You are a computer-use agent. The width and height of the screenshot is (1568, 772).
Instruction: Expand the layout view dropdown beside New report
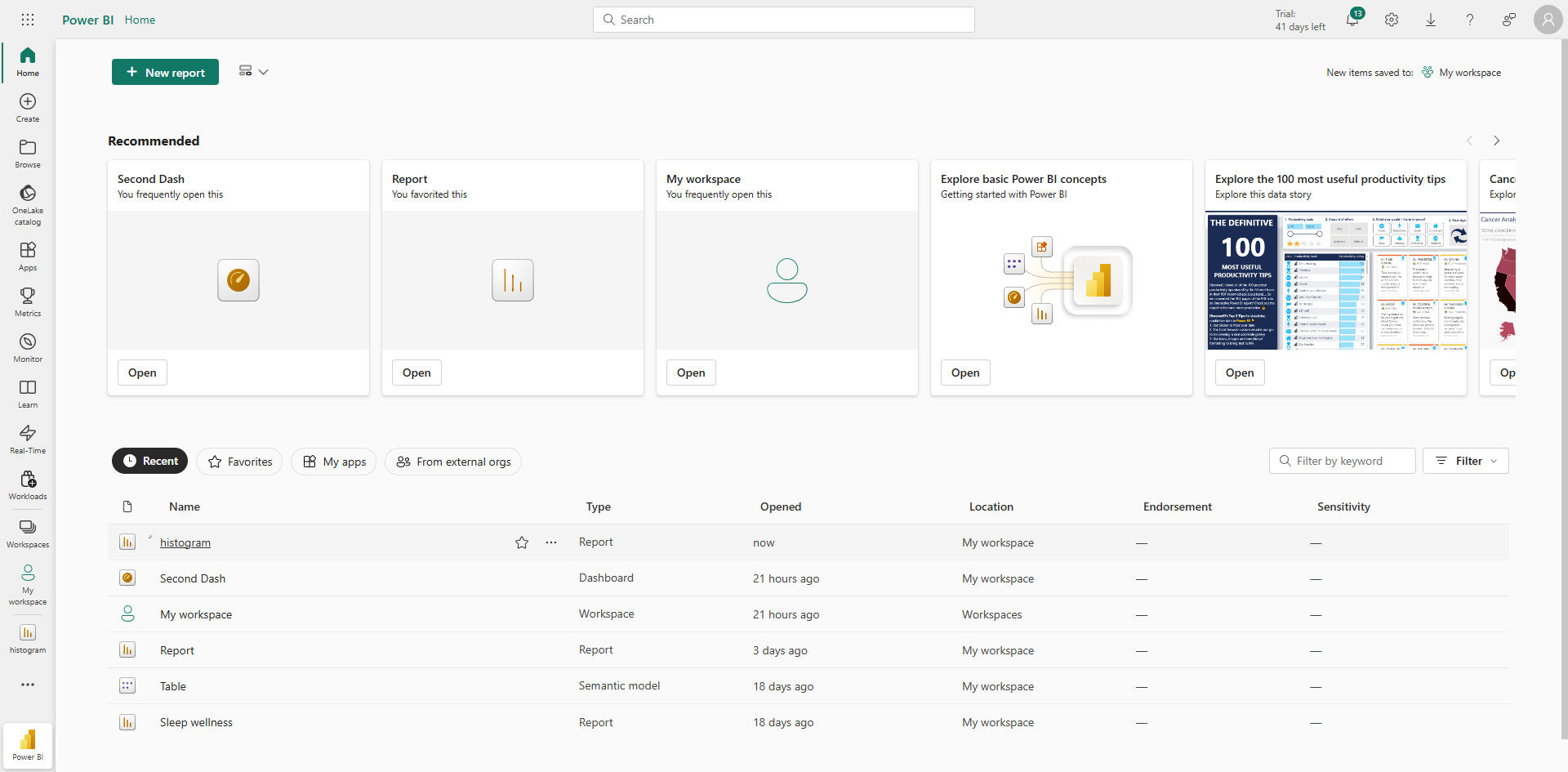pos(253,72)
